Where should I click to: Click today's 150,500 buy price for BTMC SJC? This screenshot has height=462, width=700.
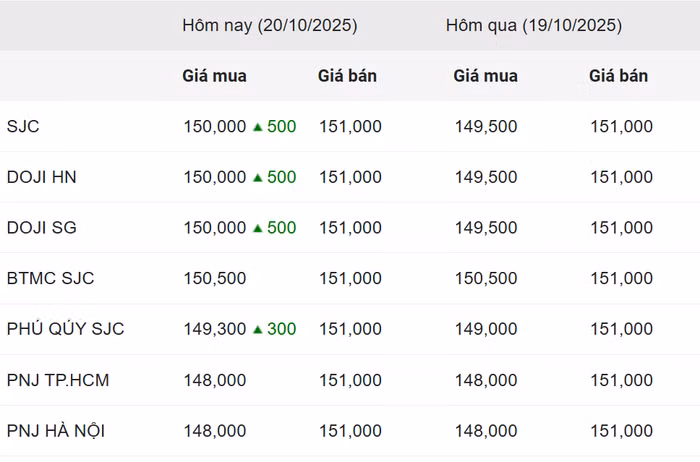point(215,278)
